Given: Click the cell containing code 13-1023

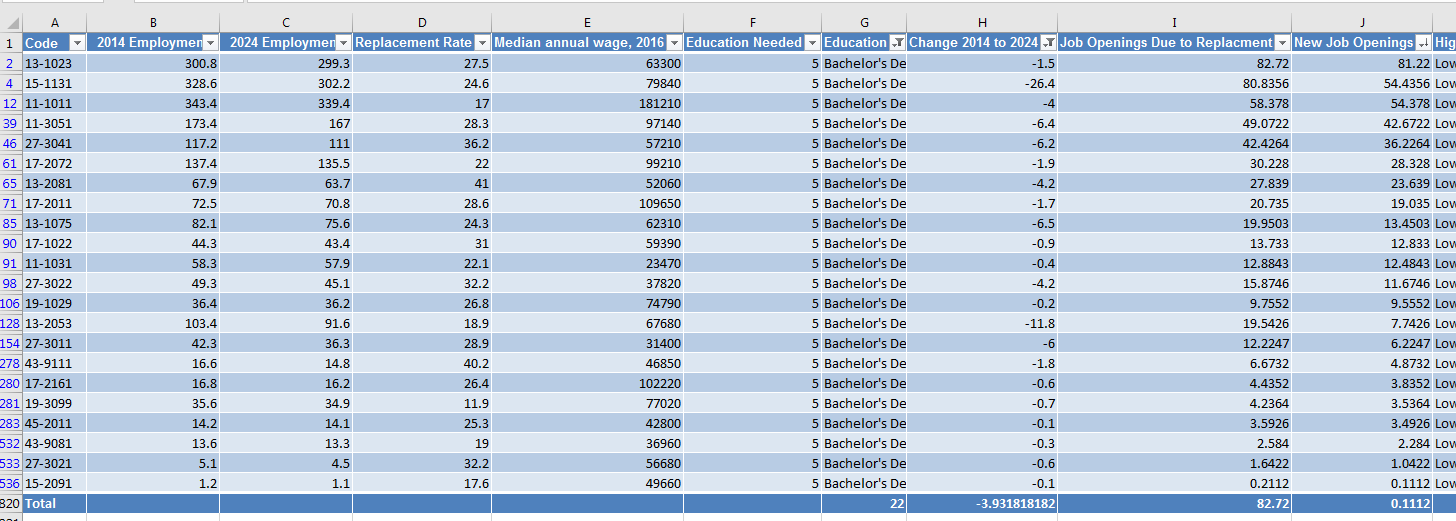Looking at the screenshot, I should click(54, 63).
